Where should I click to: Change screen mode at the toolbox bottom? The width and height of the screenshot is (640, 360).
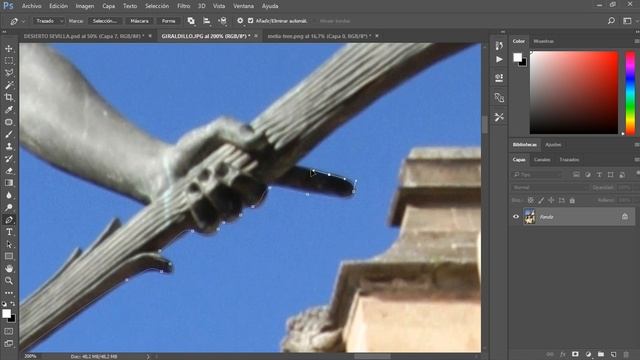tap(9, 343)
